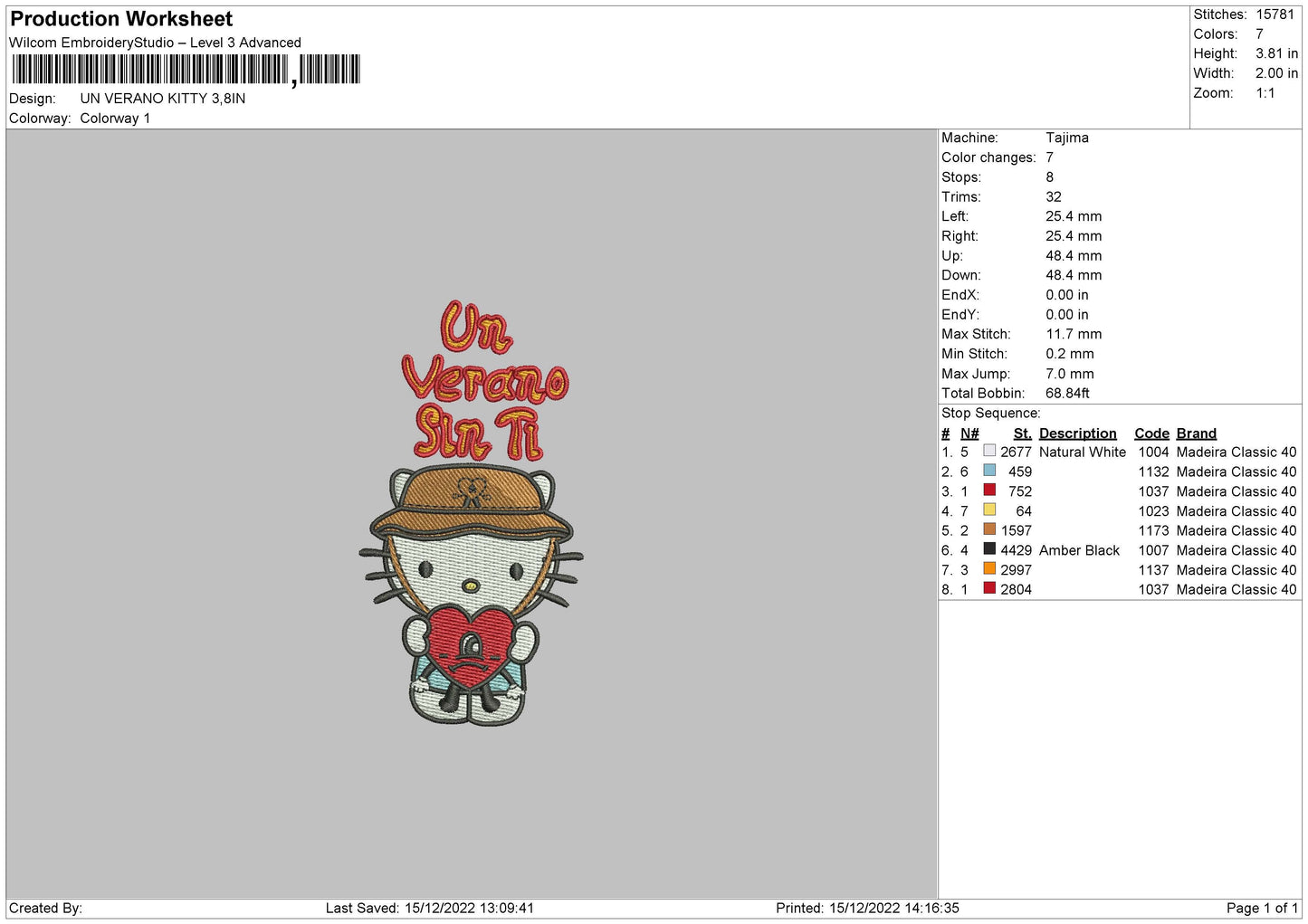Click the Width value '2.00 in'
This screenshot has height=924, width=1308.
pyautogui.click(x=1276, y=73)
